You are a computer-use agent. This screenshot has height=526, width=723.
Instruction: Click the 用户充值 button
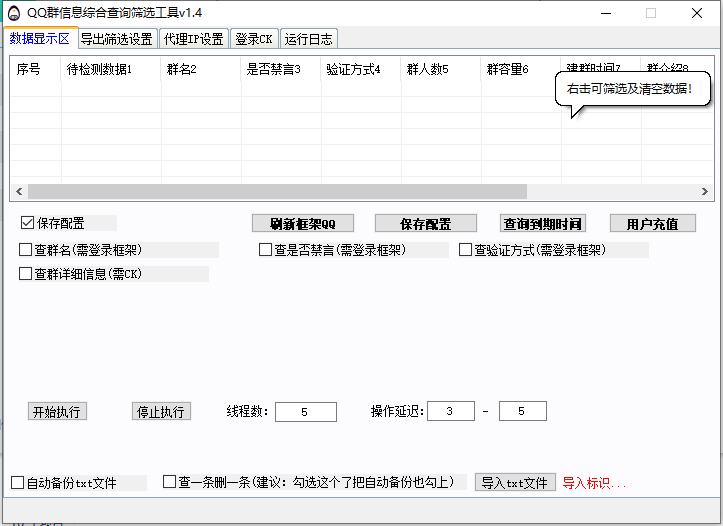tap(652, 223)
